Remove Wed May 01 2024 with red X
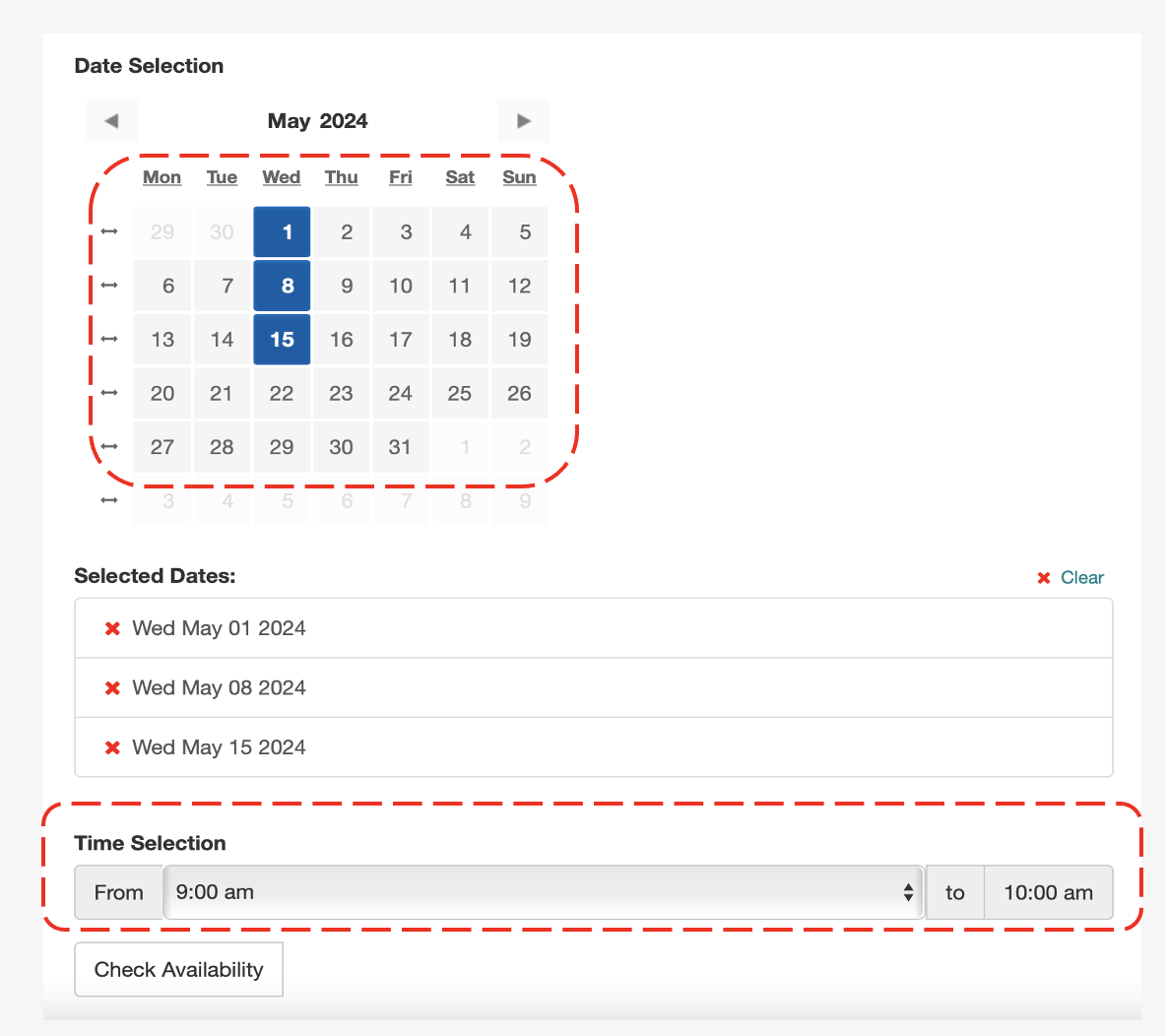 coord(113,628)
